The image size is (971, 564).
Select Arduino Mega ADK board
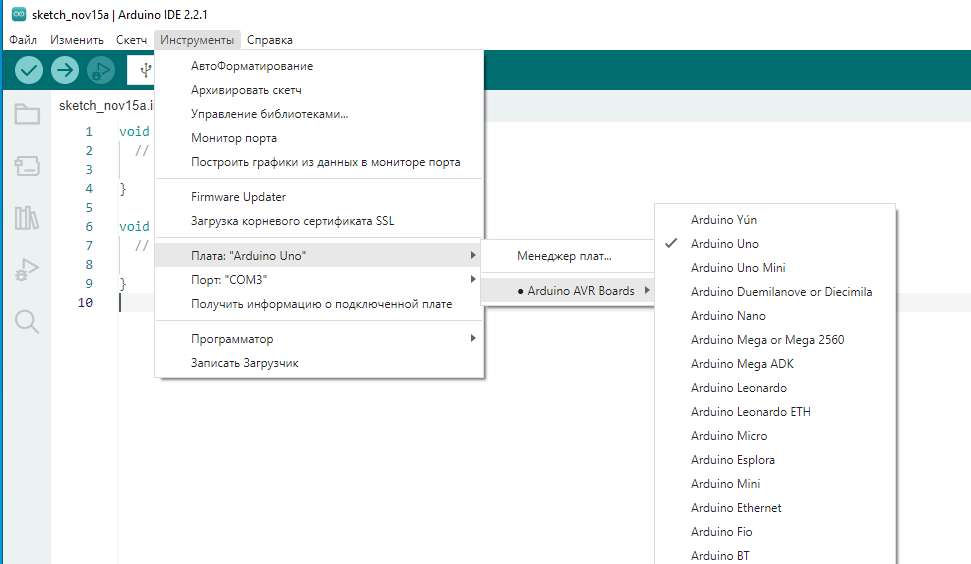[775, 364]
